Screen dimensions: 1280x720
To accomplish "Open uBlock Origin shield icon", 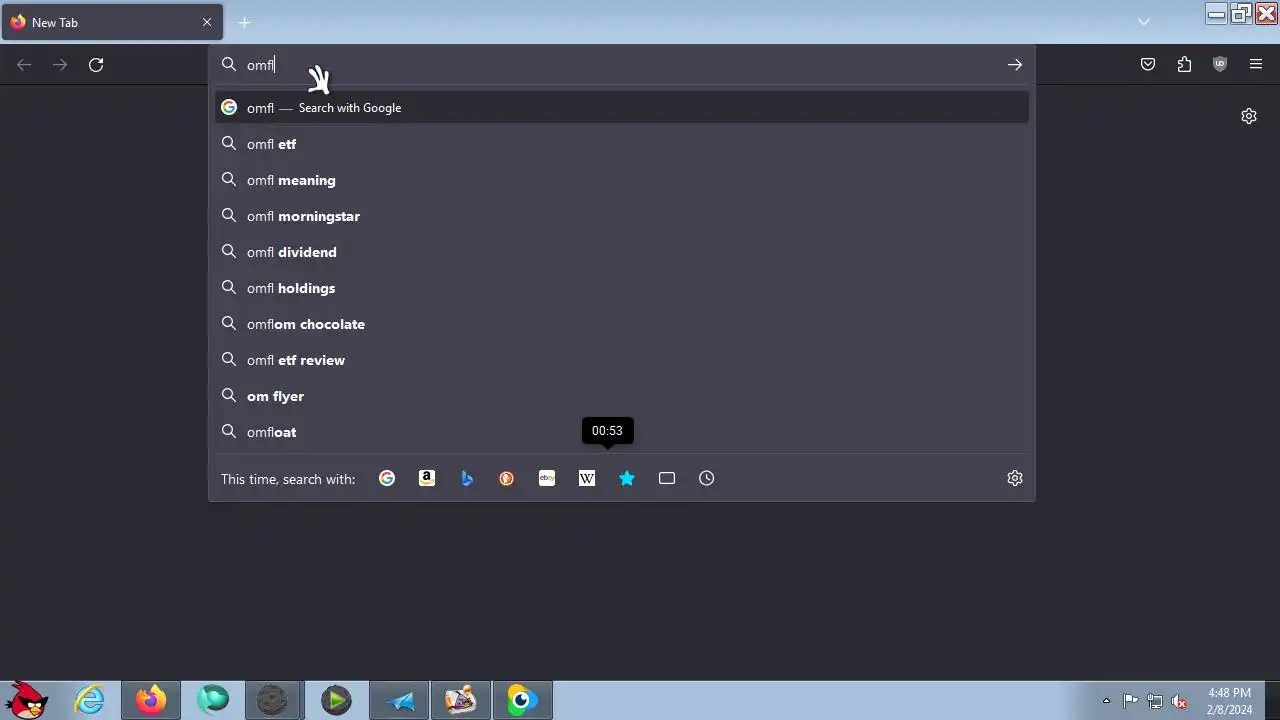I will [1220, 64].
